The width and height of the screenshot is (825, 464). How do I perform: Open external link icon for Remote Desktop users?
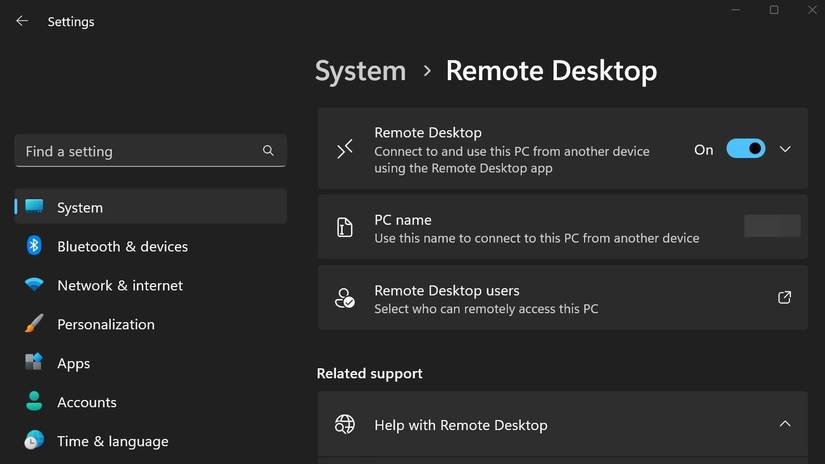click(784, 298)
